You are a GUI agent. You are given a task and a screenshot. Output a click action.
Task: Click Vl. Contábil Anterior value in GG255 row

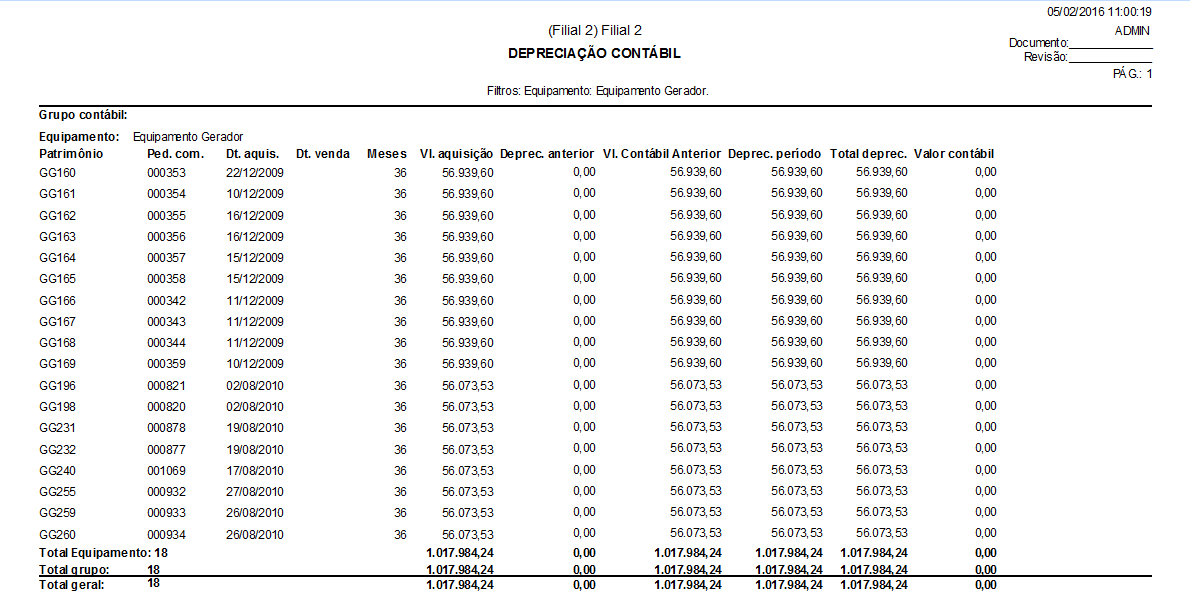tap(696, 491)
